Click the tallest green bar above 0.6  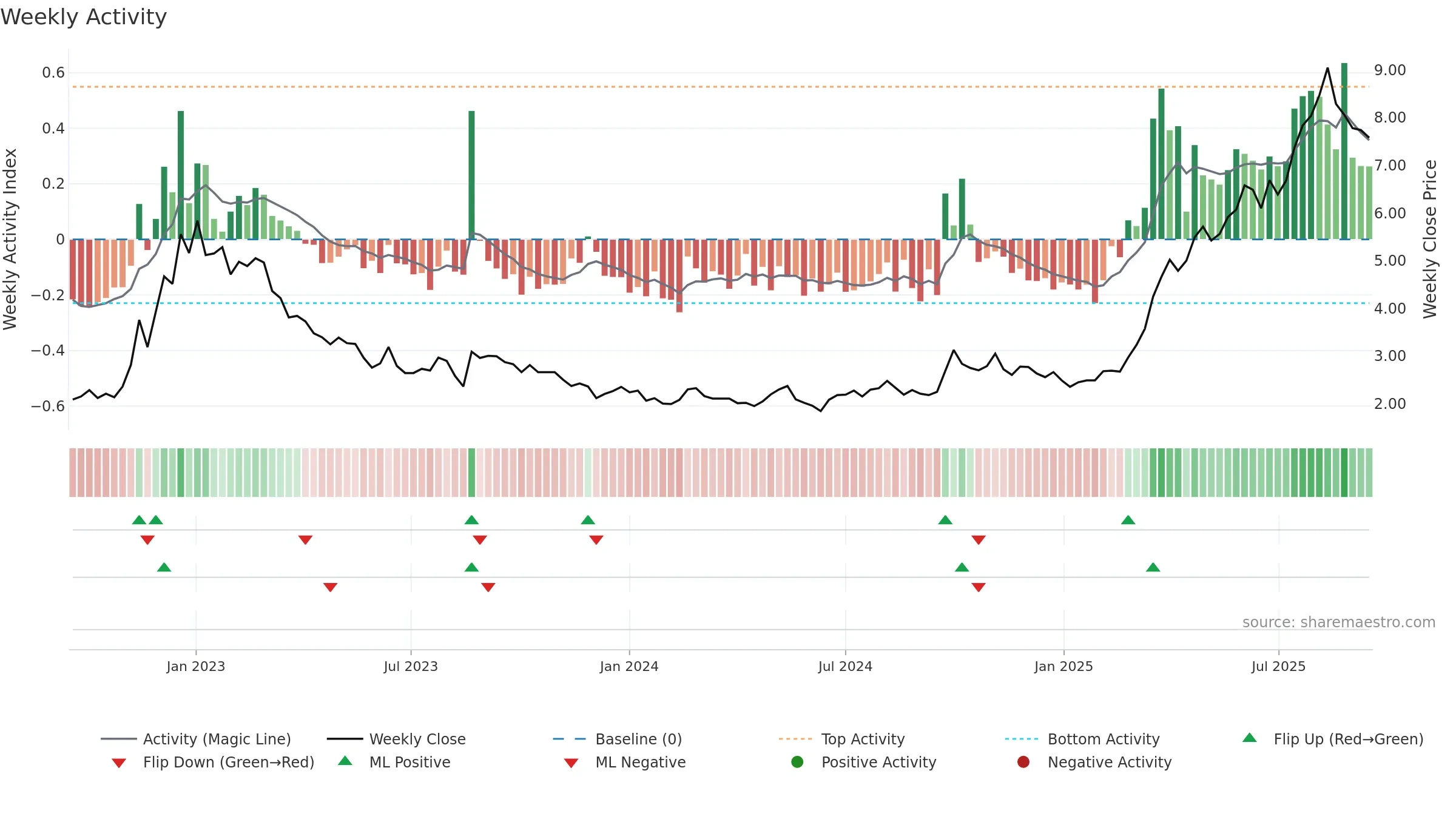(x=1344, y=151)
